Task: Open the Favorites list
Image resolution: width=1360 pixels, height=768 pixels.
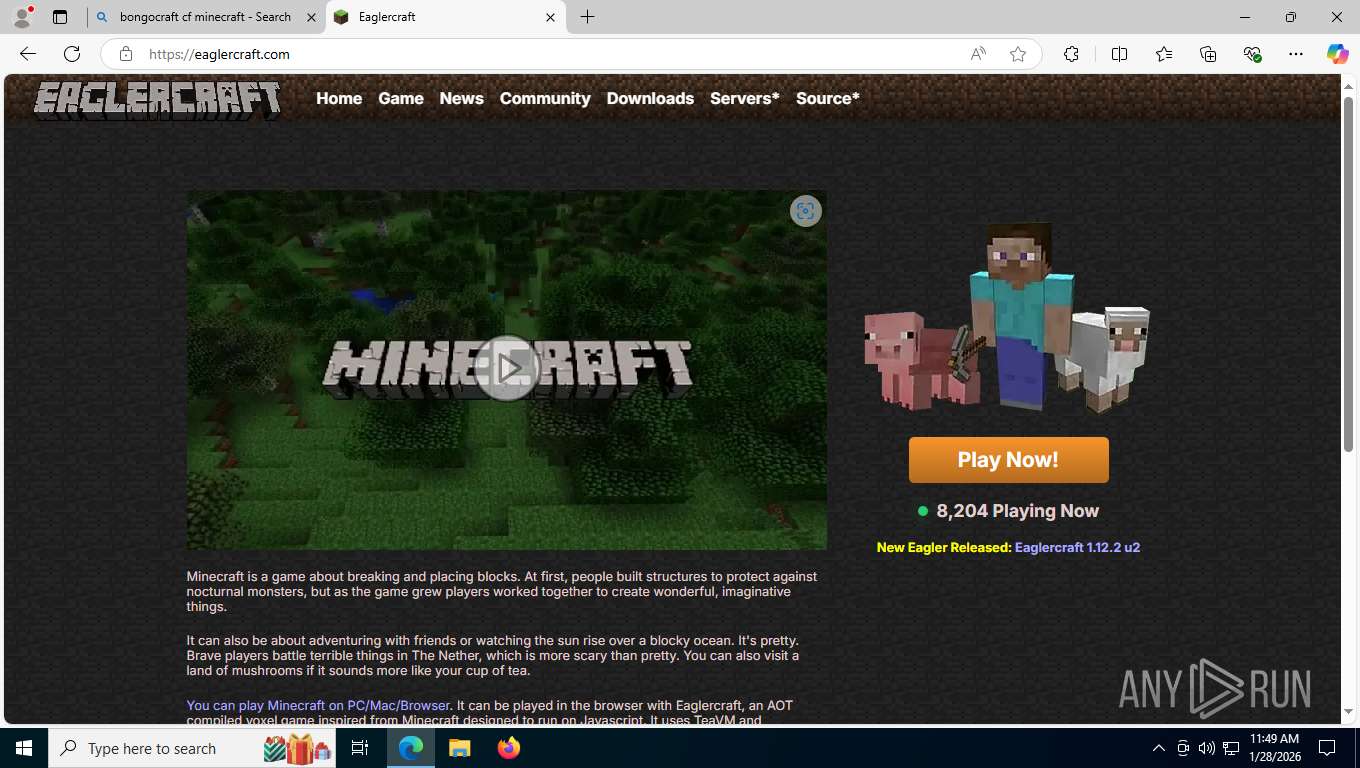Action: [1163, 54]
